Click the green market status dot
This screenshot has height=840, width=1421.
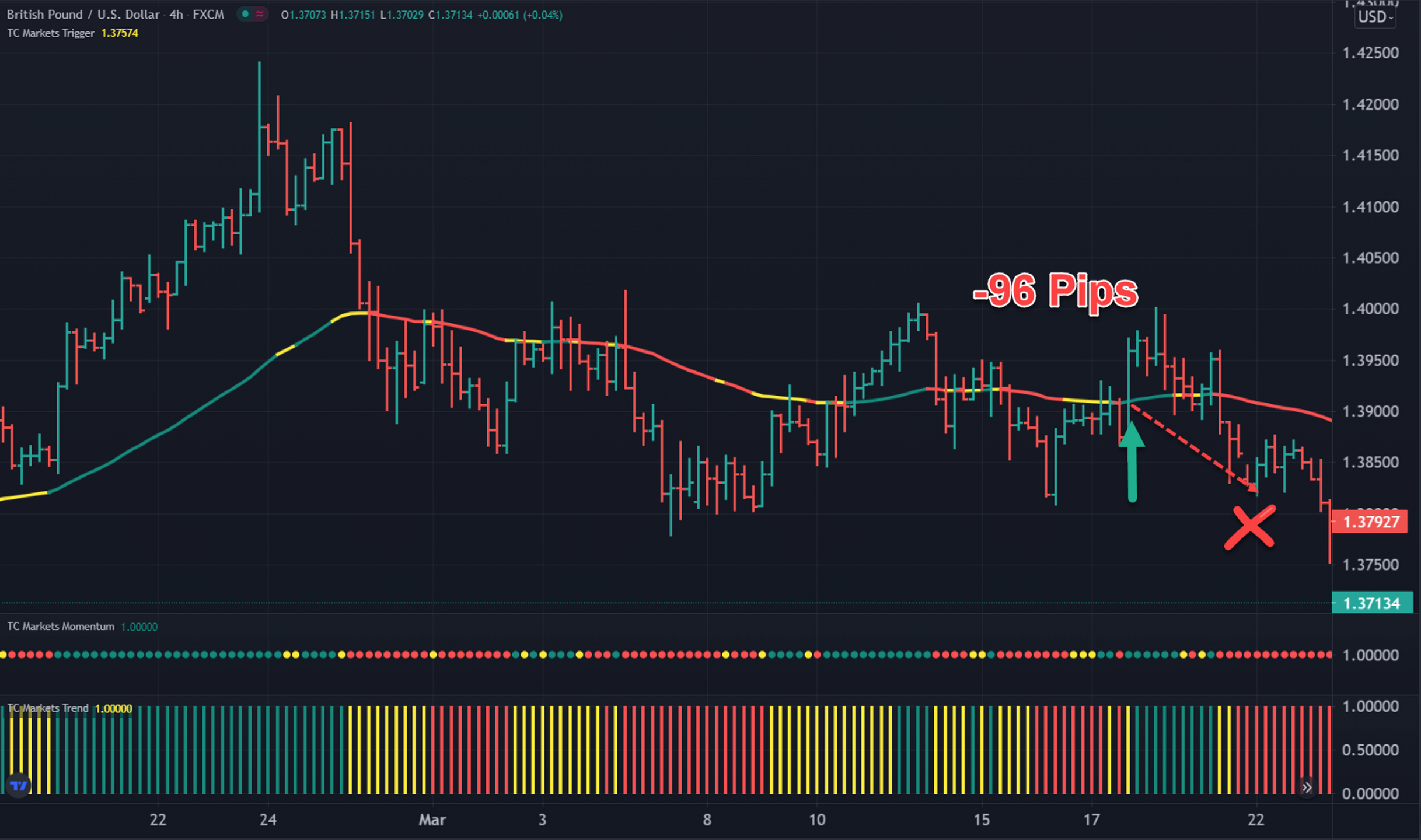(245, 14)
